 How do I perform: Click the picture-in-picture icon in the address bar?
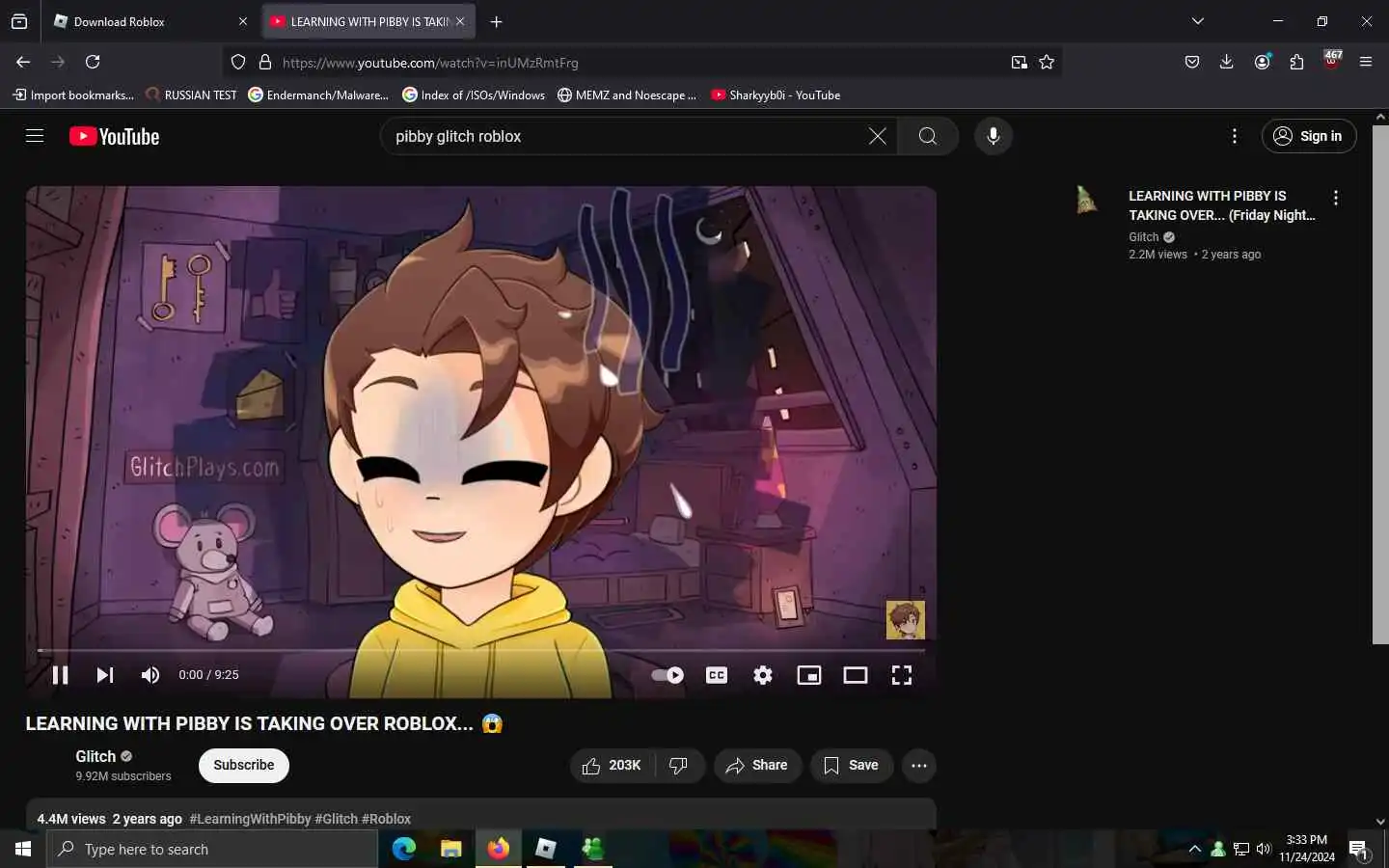point(1020,62)
